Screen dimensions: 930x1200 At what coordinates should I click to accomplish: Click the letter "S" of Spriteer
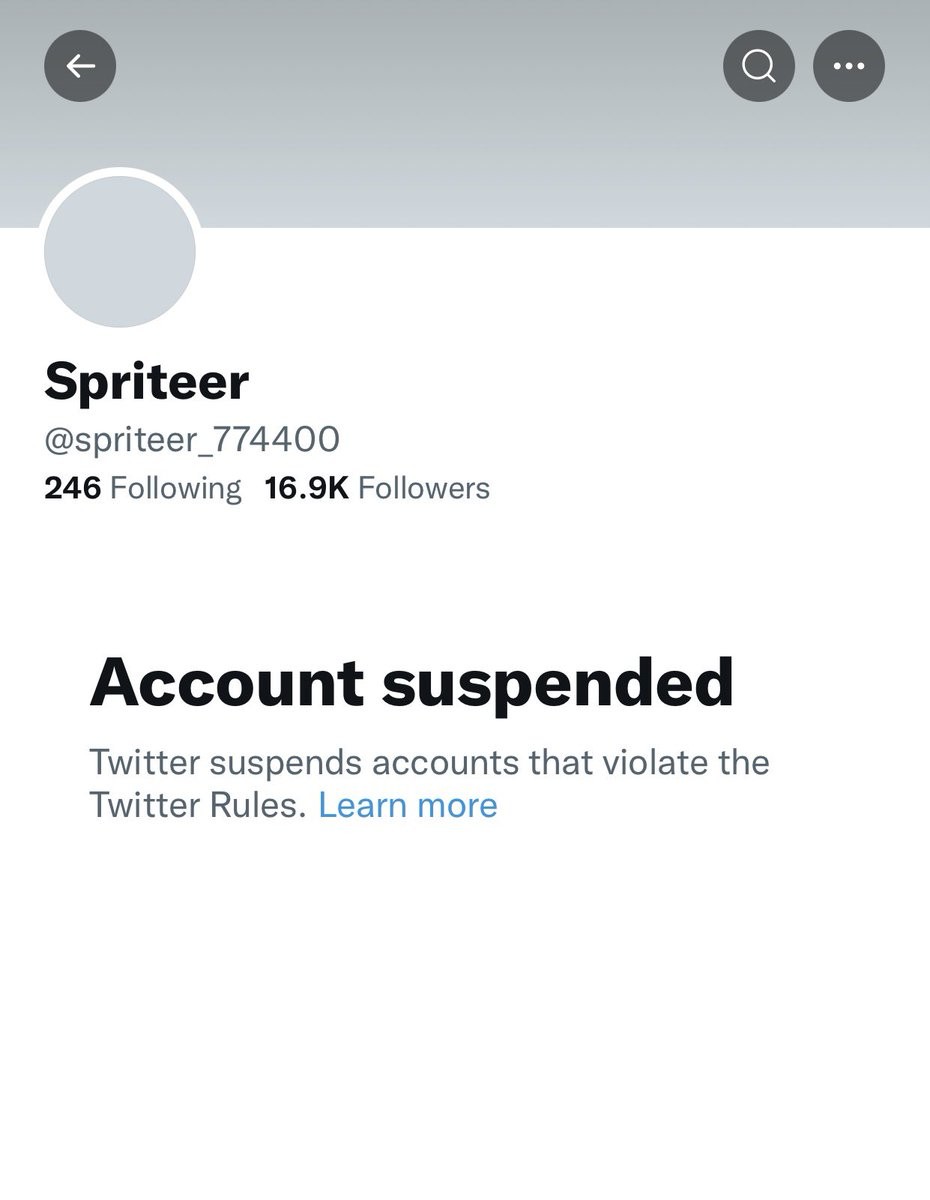(x=63, y=381)
